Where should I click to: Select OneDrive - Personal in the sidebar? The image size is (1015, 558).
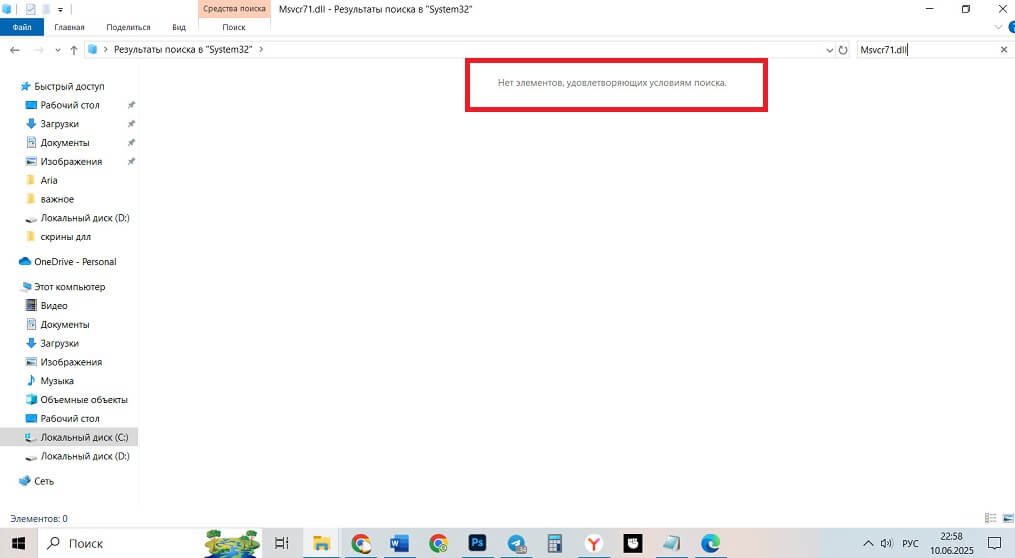(75, 262)
